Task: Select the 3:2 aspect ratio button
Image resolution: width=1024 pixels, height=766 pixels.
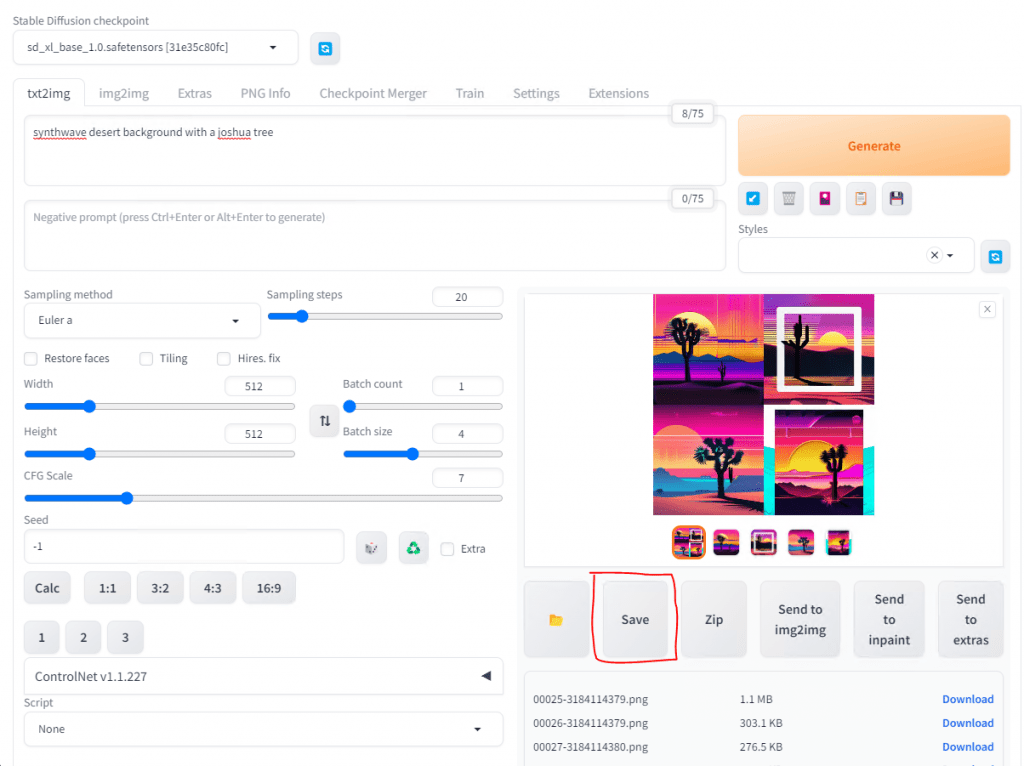Action: click(160, 588)
